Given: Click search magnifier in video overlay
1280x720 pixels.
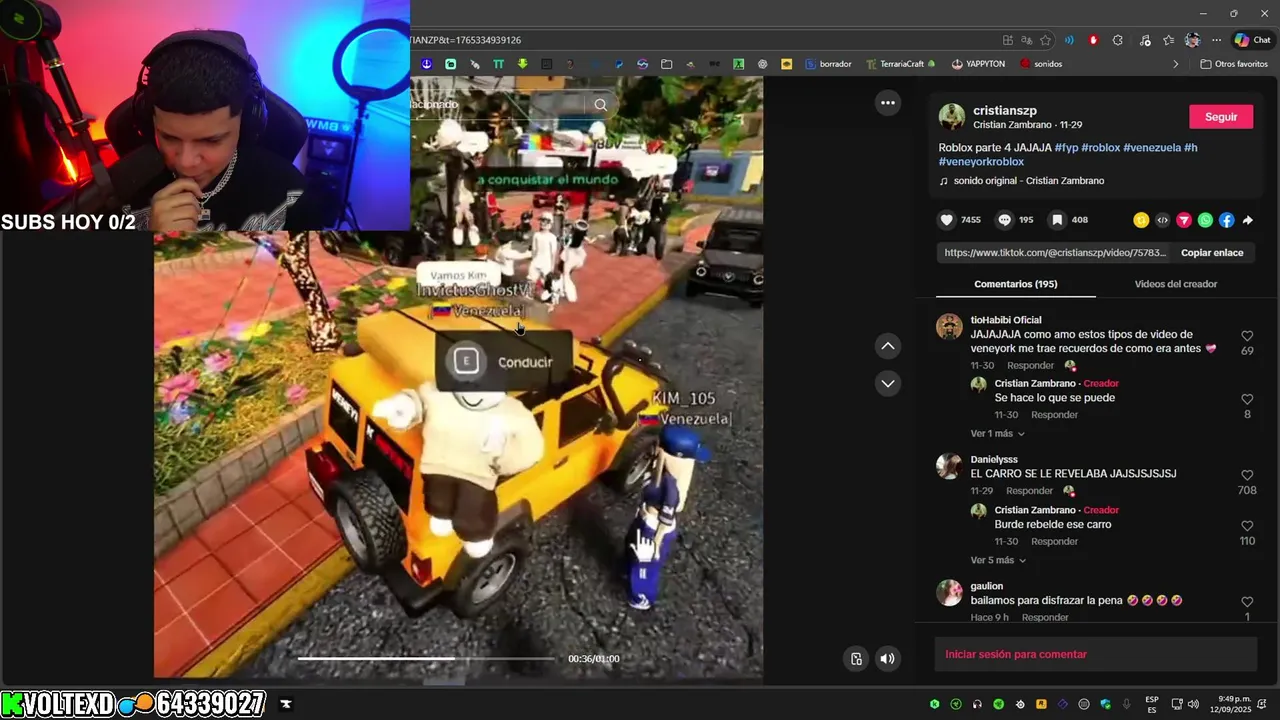Looking at the screenshot, I should [x=600, y=104].
